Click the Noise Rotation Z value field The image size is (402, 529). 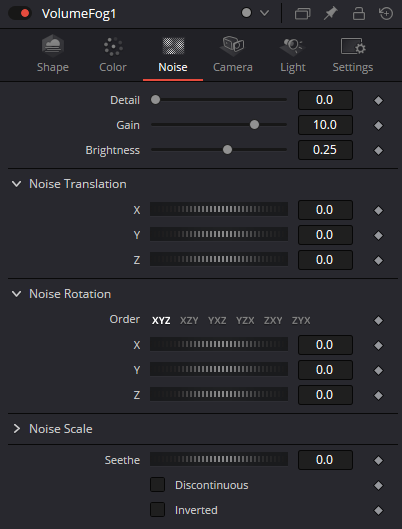[x=325, y=395]
